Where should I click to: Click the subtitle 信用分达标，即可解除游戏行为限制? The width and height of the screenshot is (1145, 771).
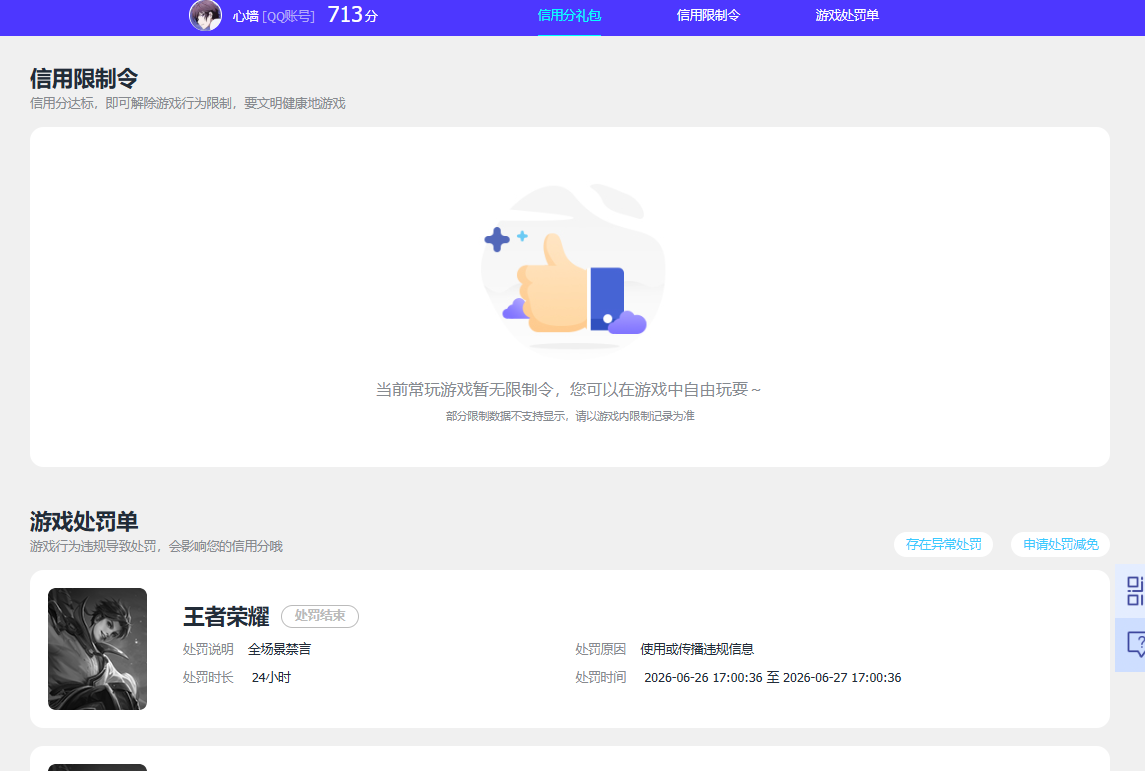131,103
